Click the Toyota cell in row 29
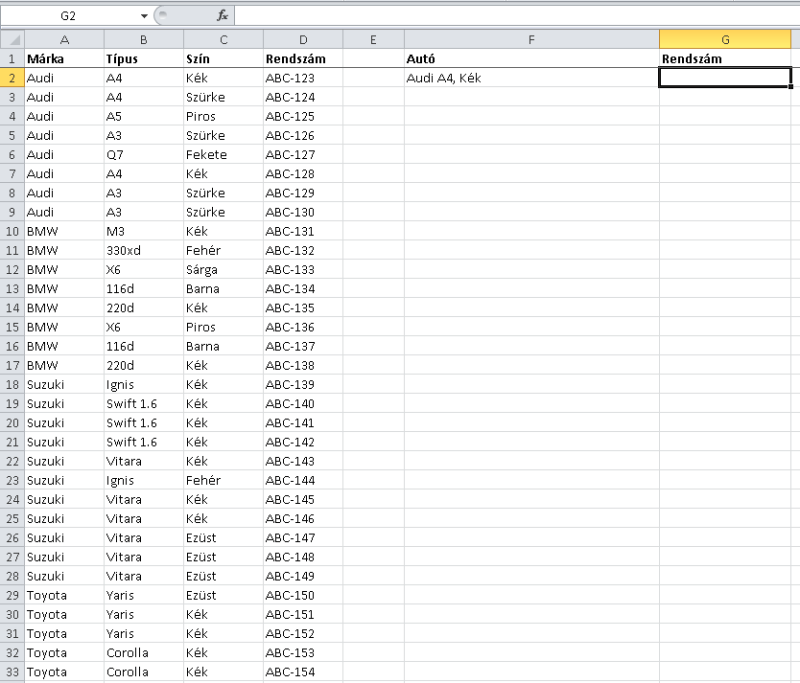 [64, 595]
